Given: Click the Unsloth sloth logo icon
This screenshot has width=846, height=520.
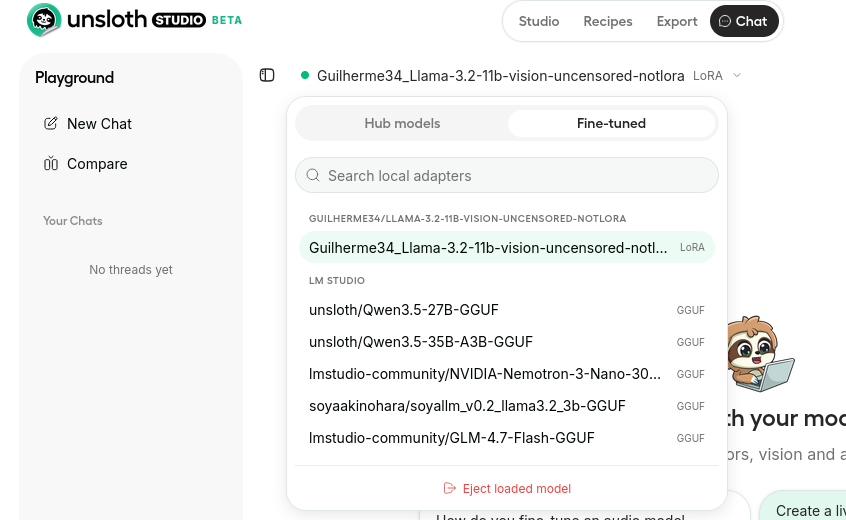Looking at the screenshot, I should point(44,20).
